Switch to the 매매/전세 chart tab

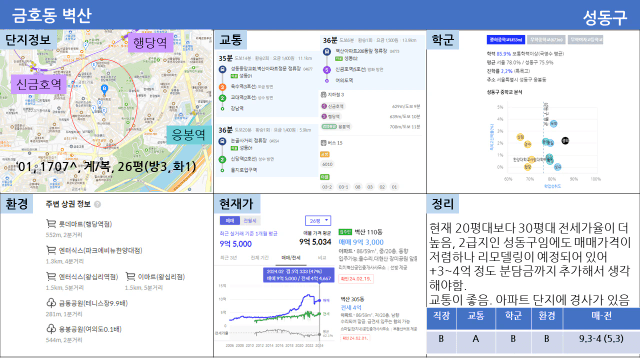(x=291, y=258)
